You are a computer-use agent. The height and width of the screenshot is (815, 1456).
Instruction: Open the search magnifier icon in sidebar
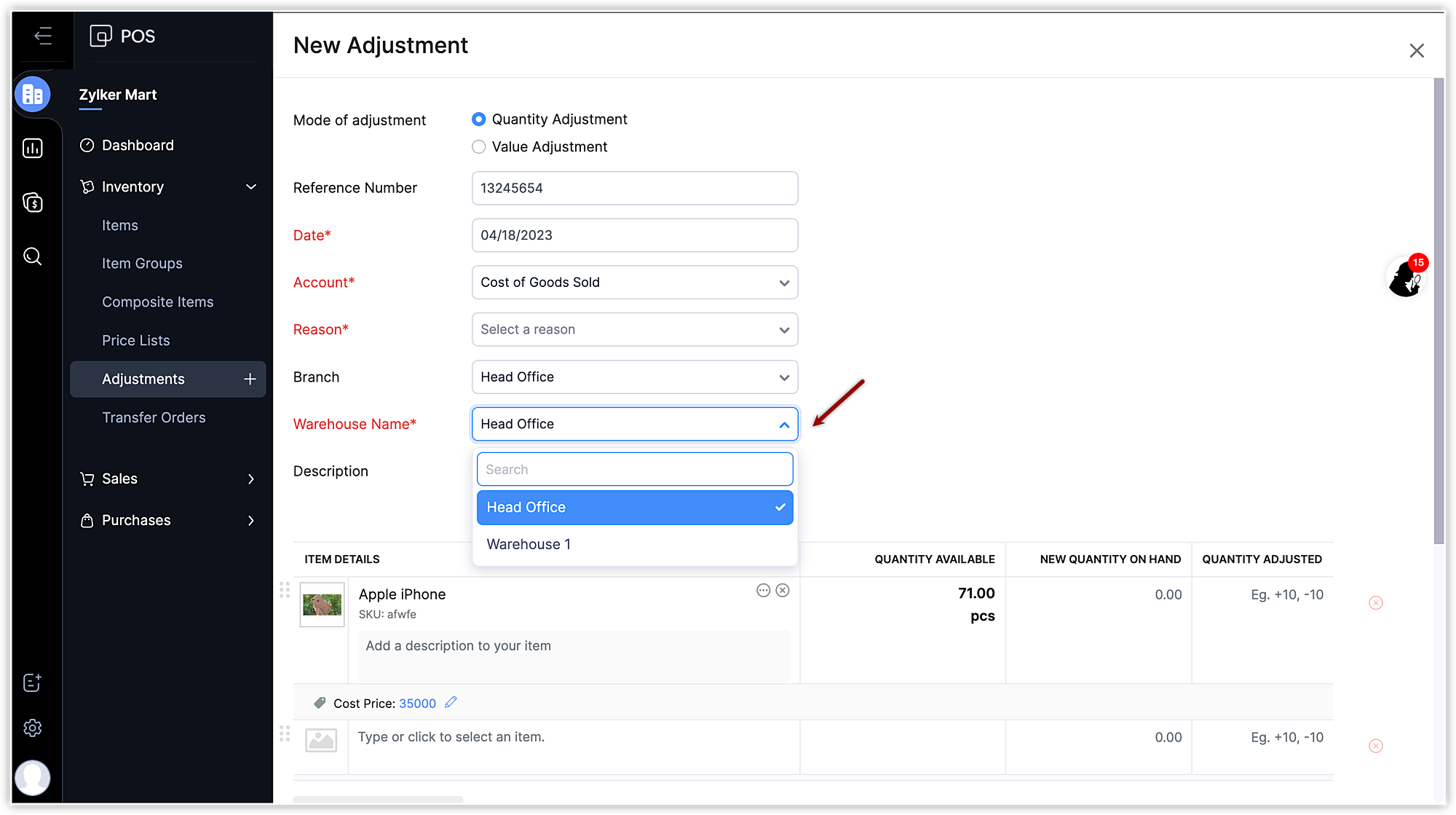click(x=33, y=256)
